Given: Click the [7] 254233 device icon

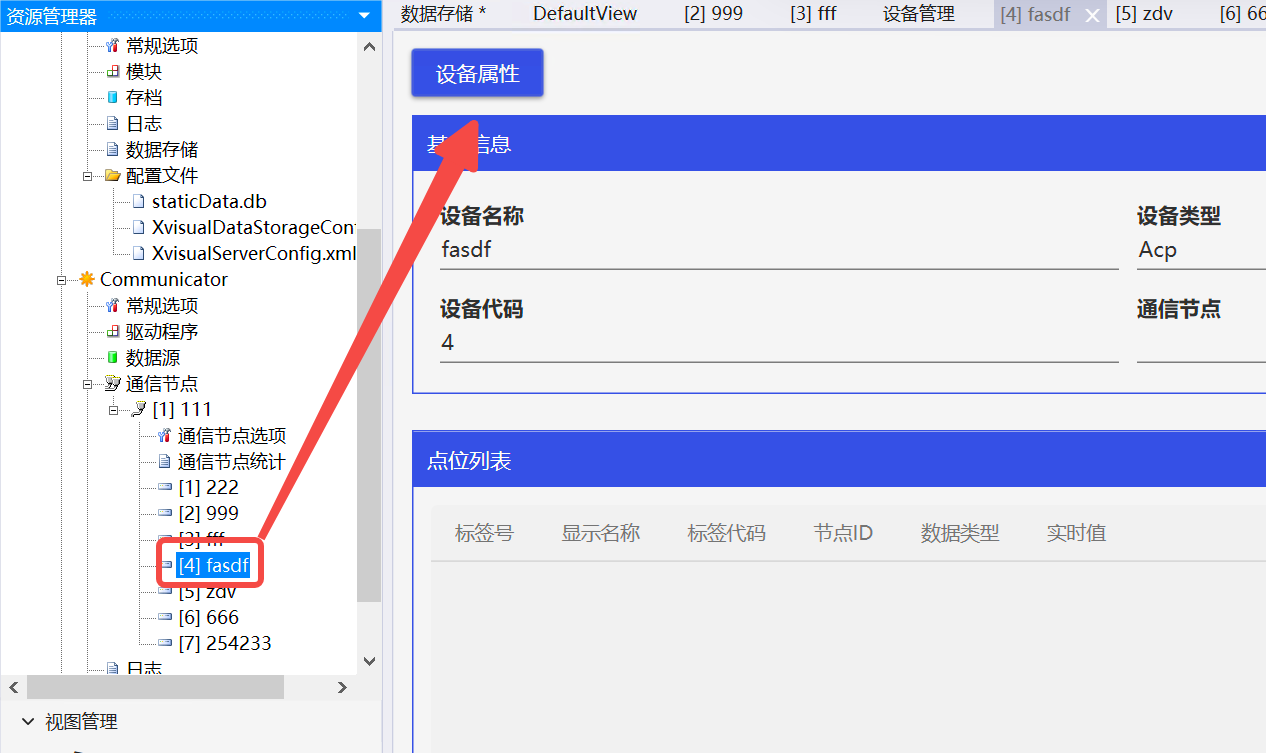Looking at the screenshot, I should click(165, 644).
